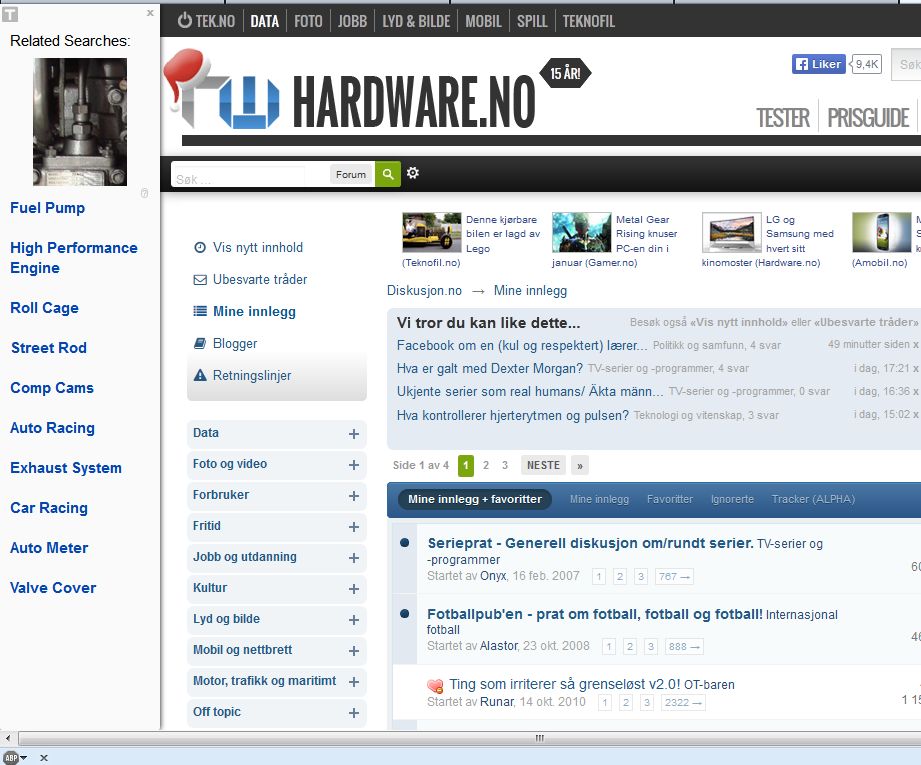Click the Mine innlegg list icon
This screenshot has height=765, width=921.
coord(200,311)
